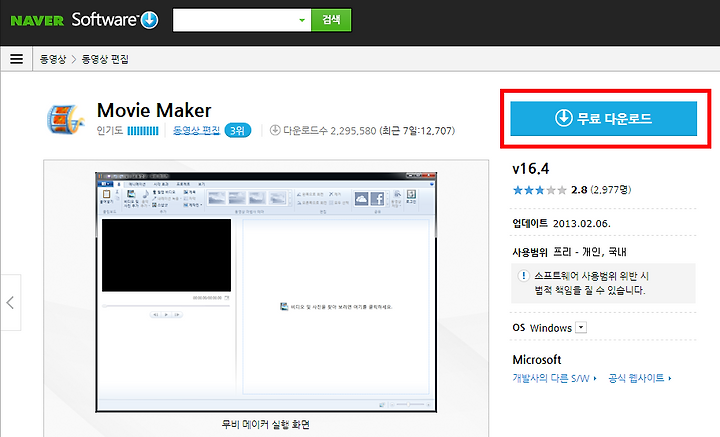Click the star rating display
The width and height of the screenshot is (720, 437).
click(x=540, y=190)
